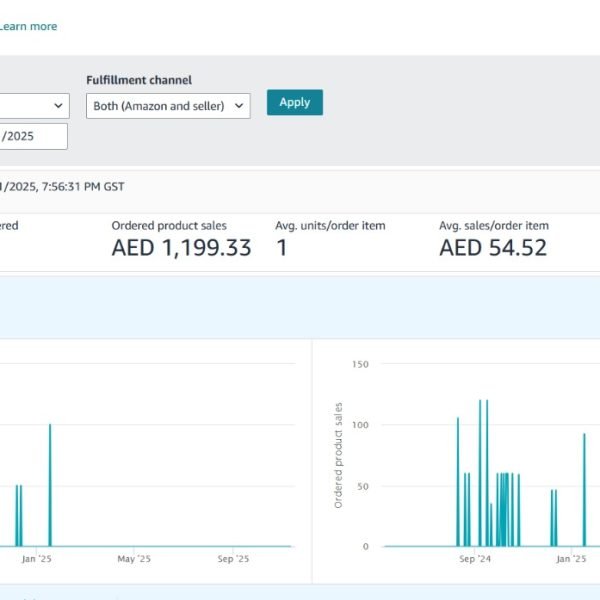600x600 pixels.
Task: Click the 150 y-axis label on right chart
Action: point(359,365)
